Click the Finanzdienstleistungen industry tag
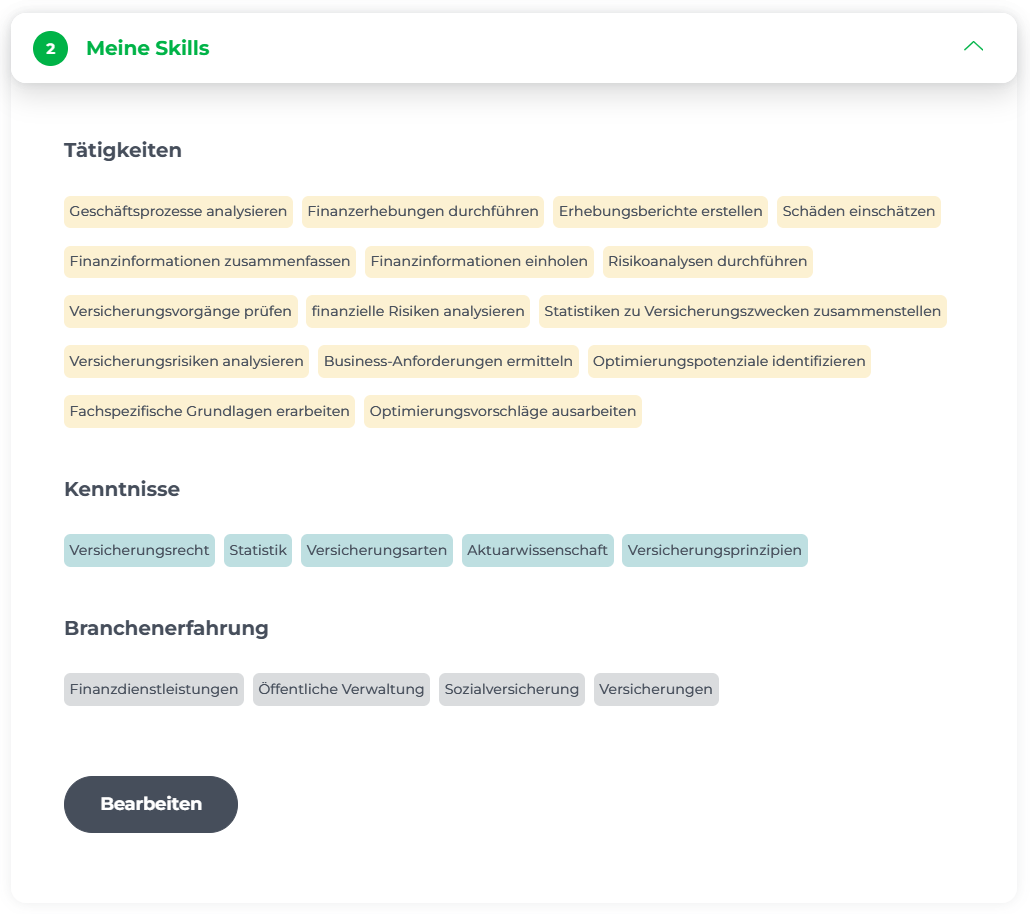This screenshot has width=1030, height=914. pos(154,690)
